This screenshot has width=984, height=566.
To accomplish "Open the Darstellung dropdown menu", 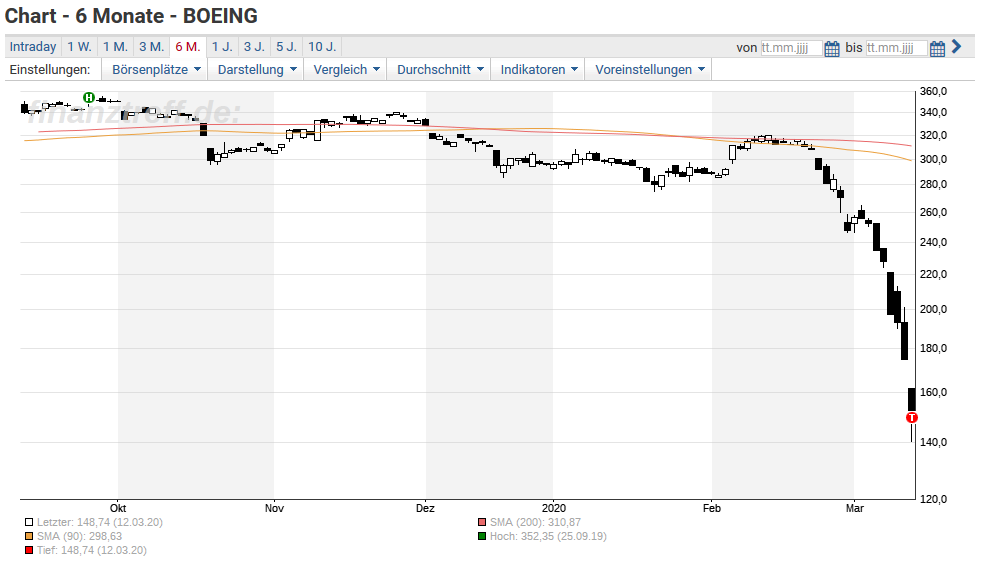I will [256, 70].
